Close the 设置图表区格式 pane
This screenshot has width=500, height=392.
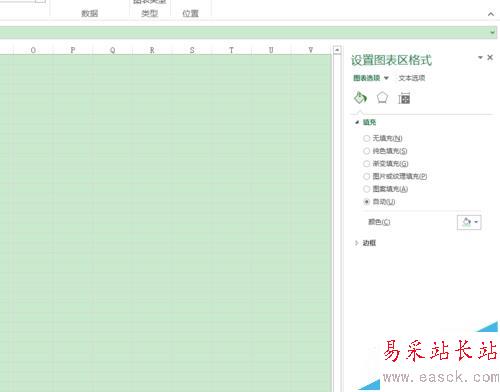pyautogui.click(x=490, y=57)
